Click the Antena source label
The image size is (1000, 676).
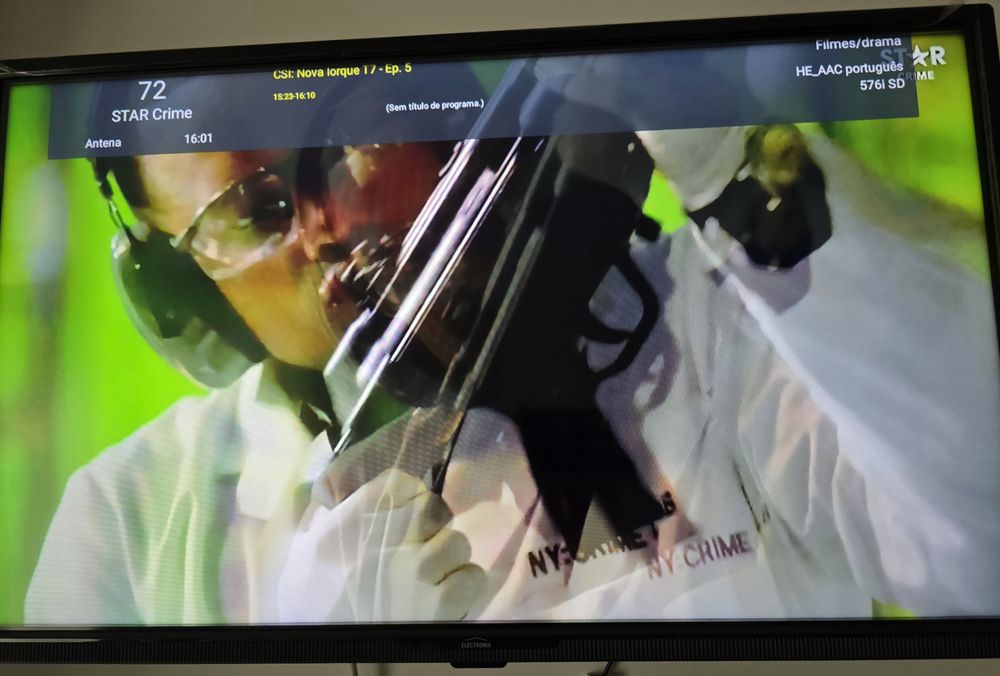pyautogui.click(x=103, y=143)
